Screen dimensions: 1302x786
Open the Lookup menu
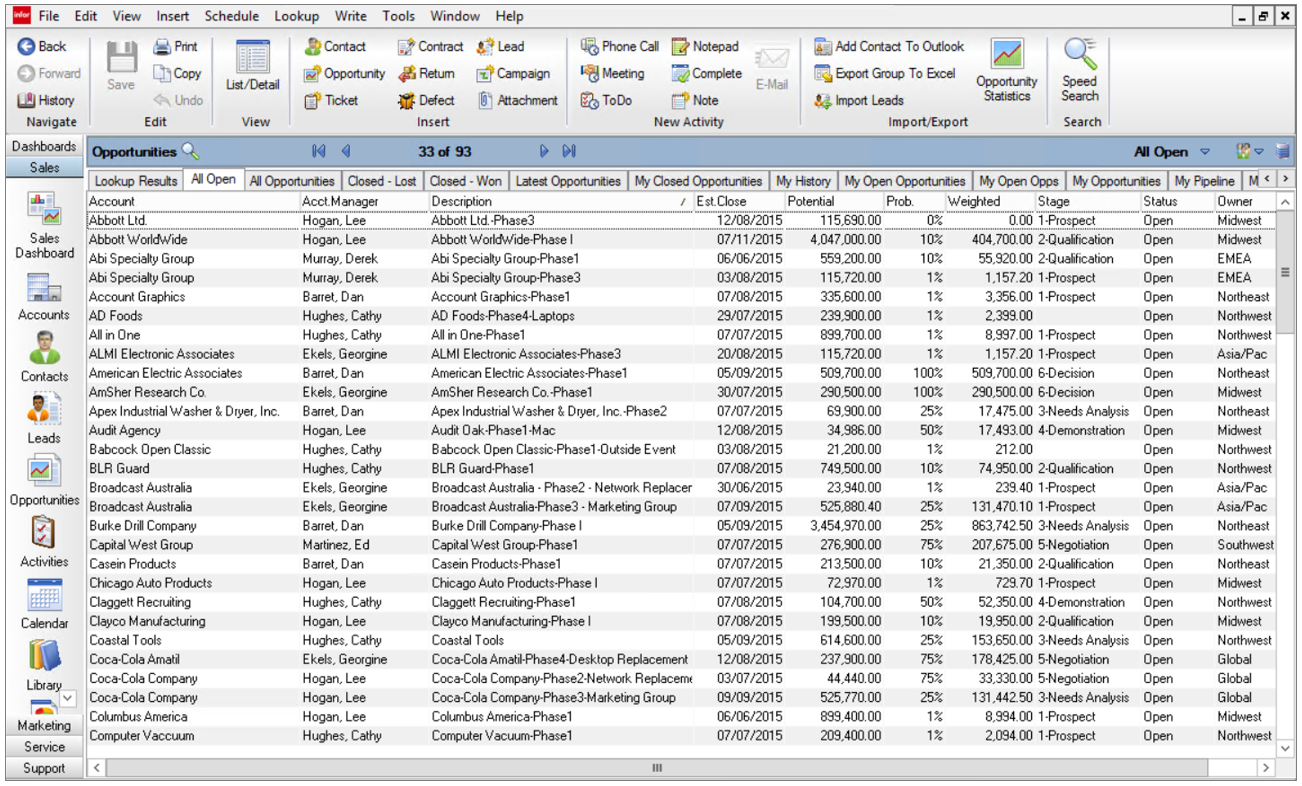coord(296,16)
